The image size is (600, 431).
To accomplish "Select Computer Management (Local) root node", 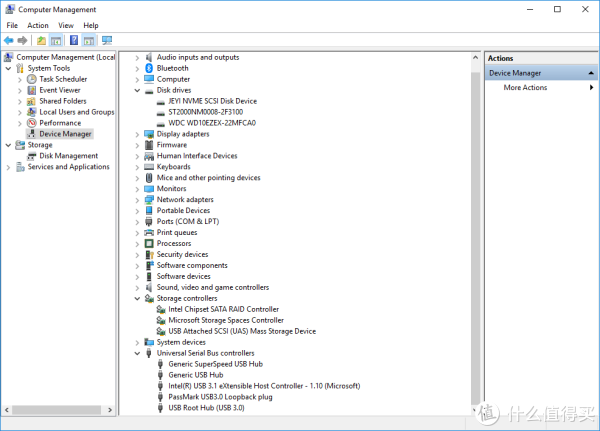I will (65, 57).
